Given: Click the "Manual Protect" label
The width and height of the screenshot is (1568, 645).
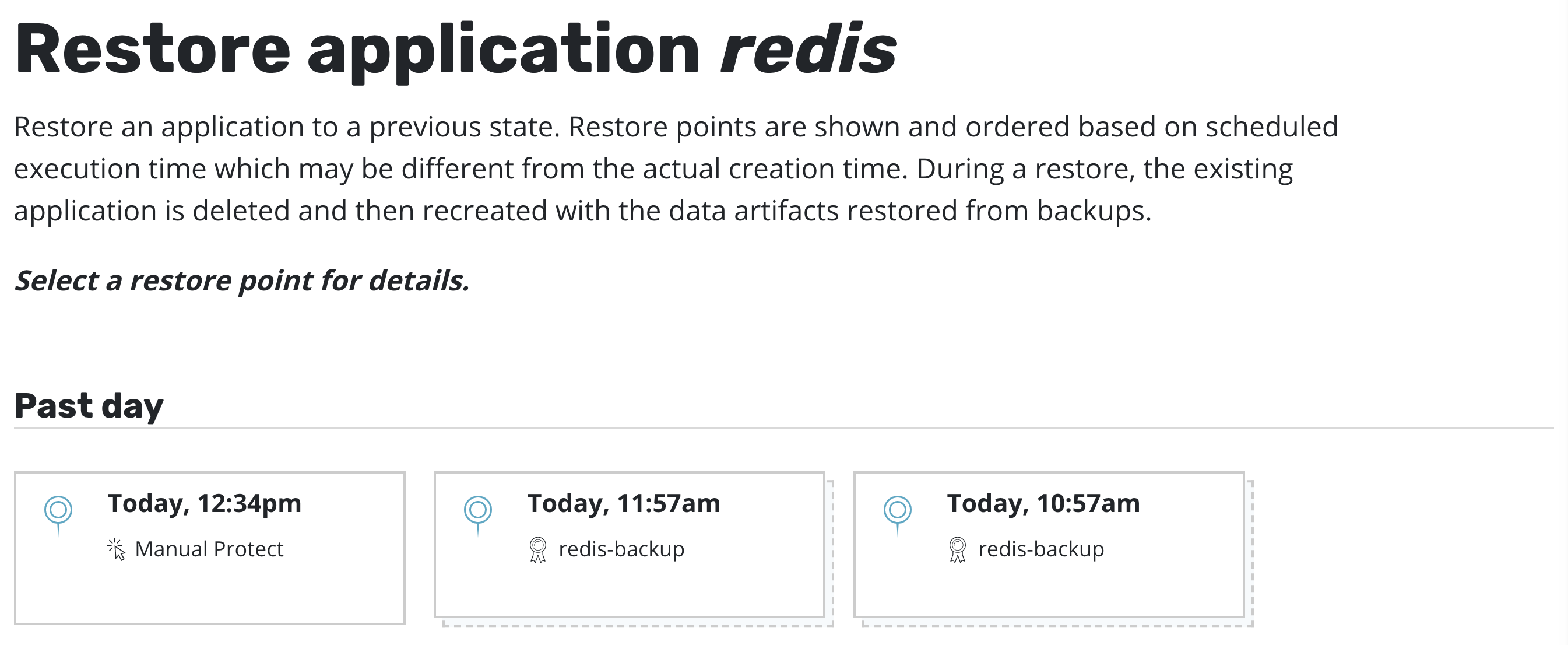Looking at the screenshot, I should 209,549.
